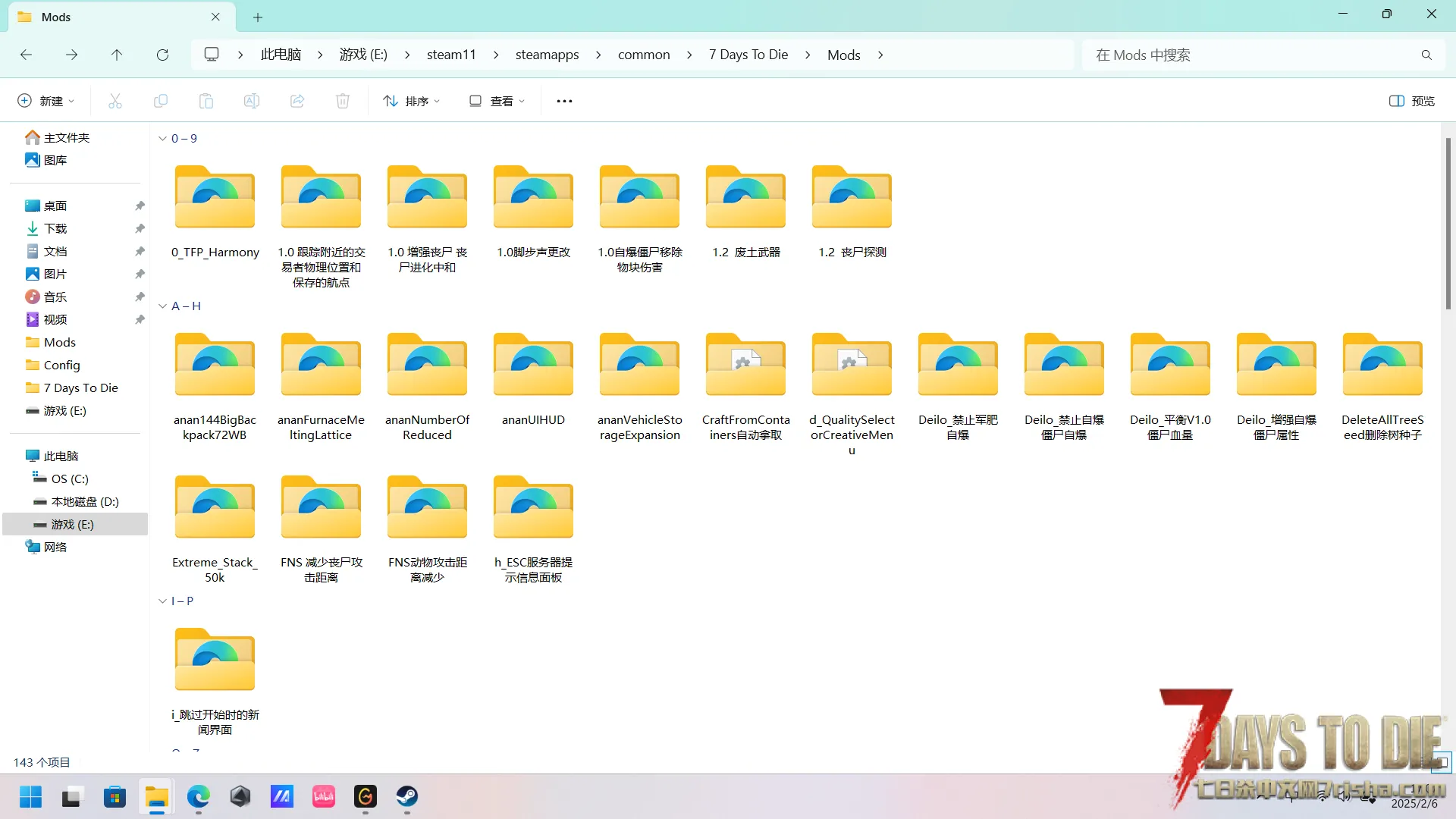Go up one folder level
The height and width of the screenshot is (819, 1456).
click(x=117, y=55)
